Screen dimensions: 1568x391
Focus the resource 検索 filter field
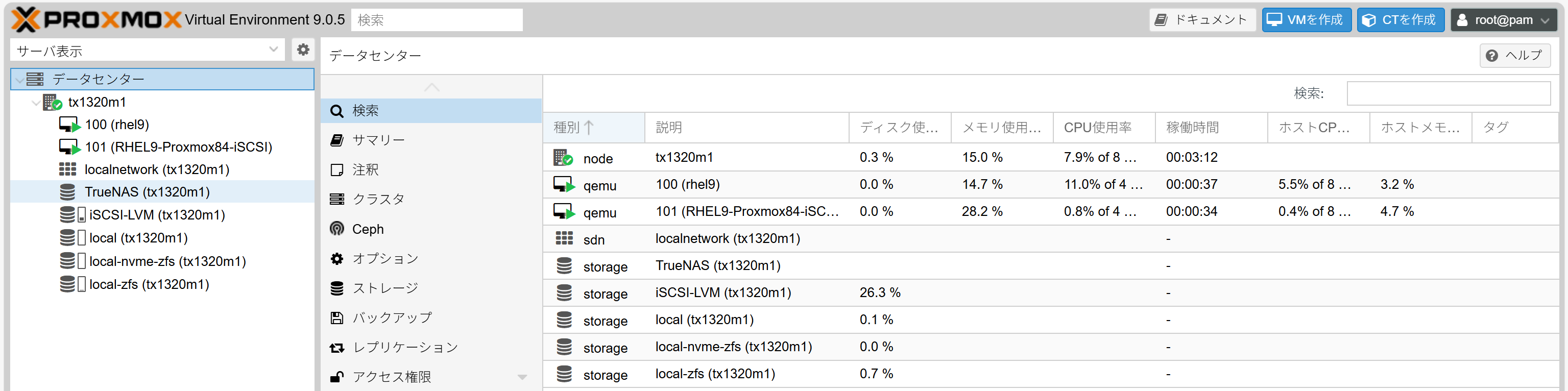(x=1448, y=93)
